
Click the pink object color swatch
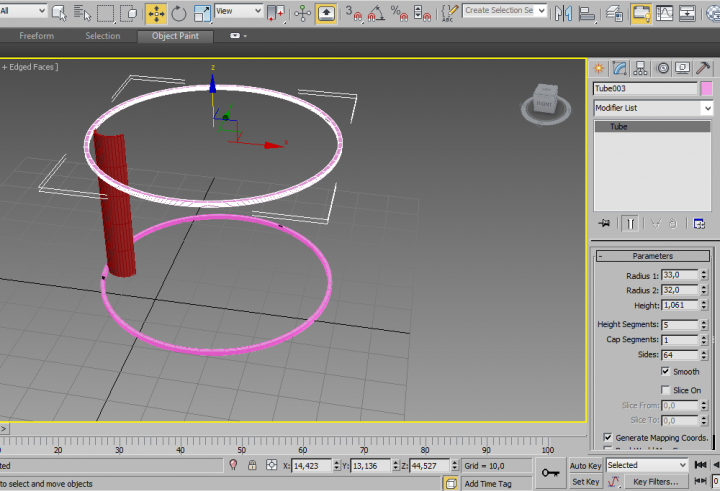point(707,89)
